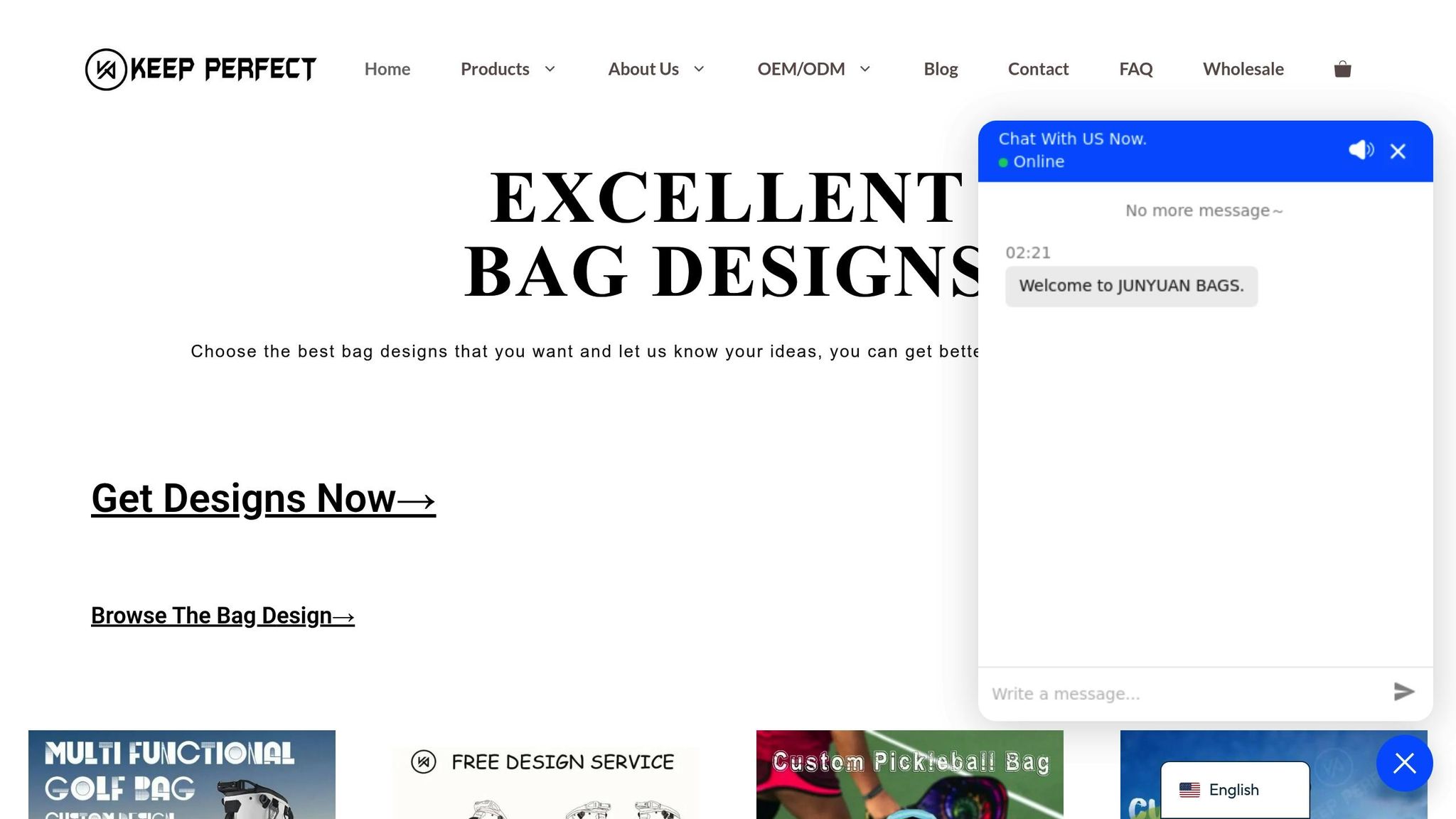Open the FAQ menu link
Image resolution: width=1456 pixels, height=819 pixels.
[x=1136, y=69]
